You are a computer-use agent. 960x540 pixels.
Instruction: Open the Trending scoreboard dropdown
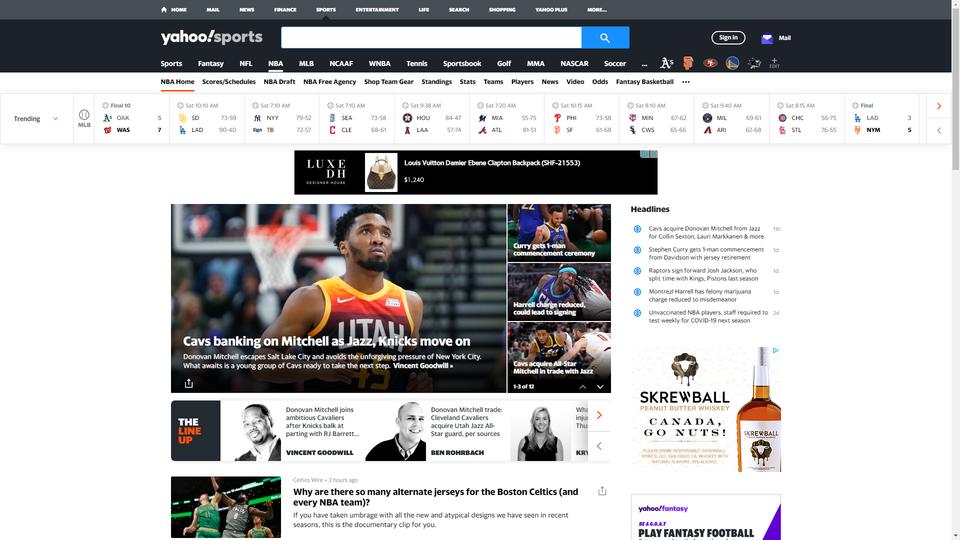36,119
